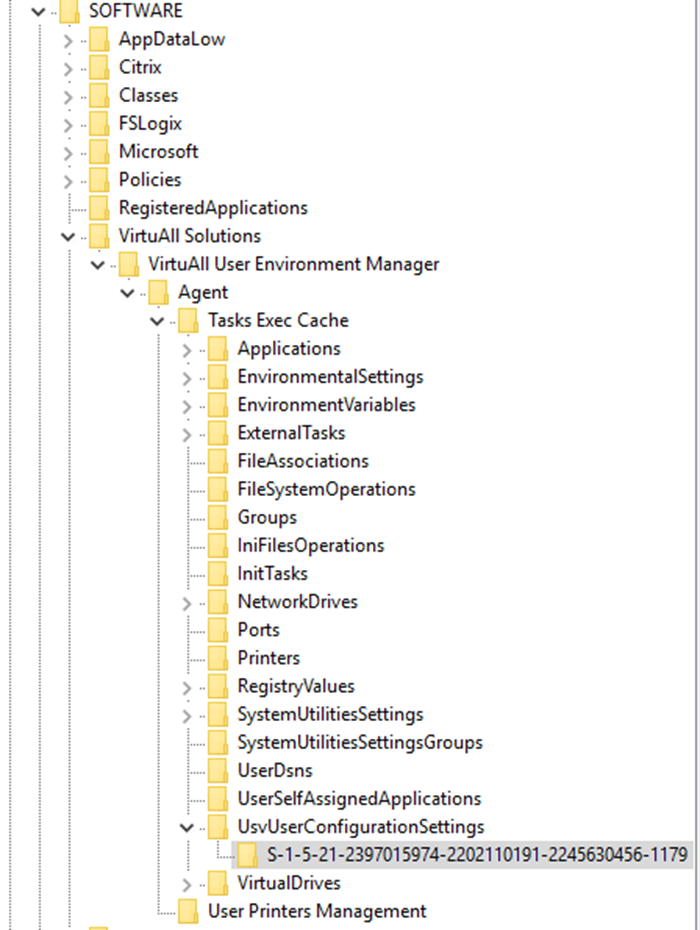Click the IniFilesOperations folder icon
Screen dimensions: 700x930
[218, 546]
